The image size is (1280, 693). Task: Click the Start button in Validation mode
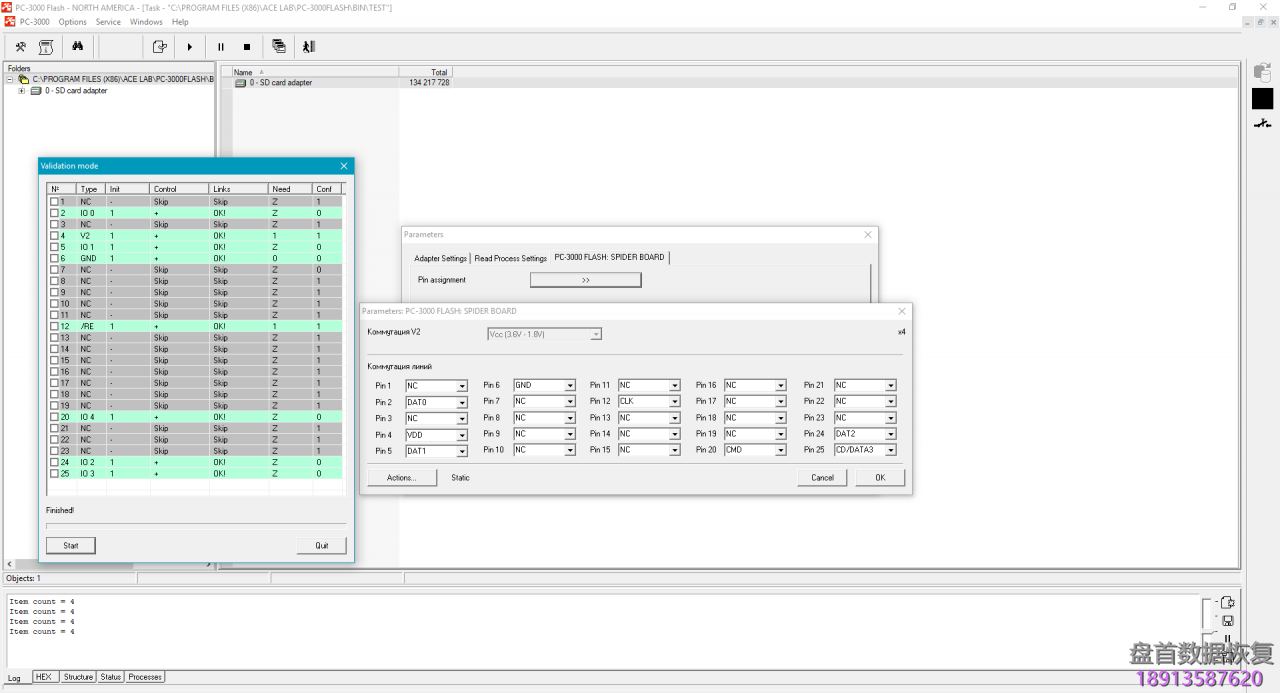(x=70, y=545)
